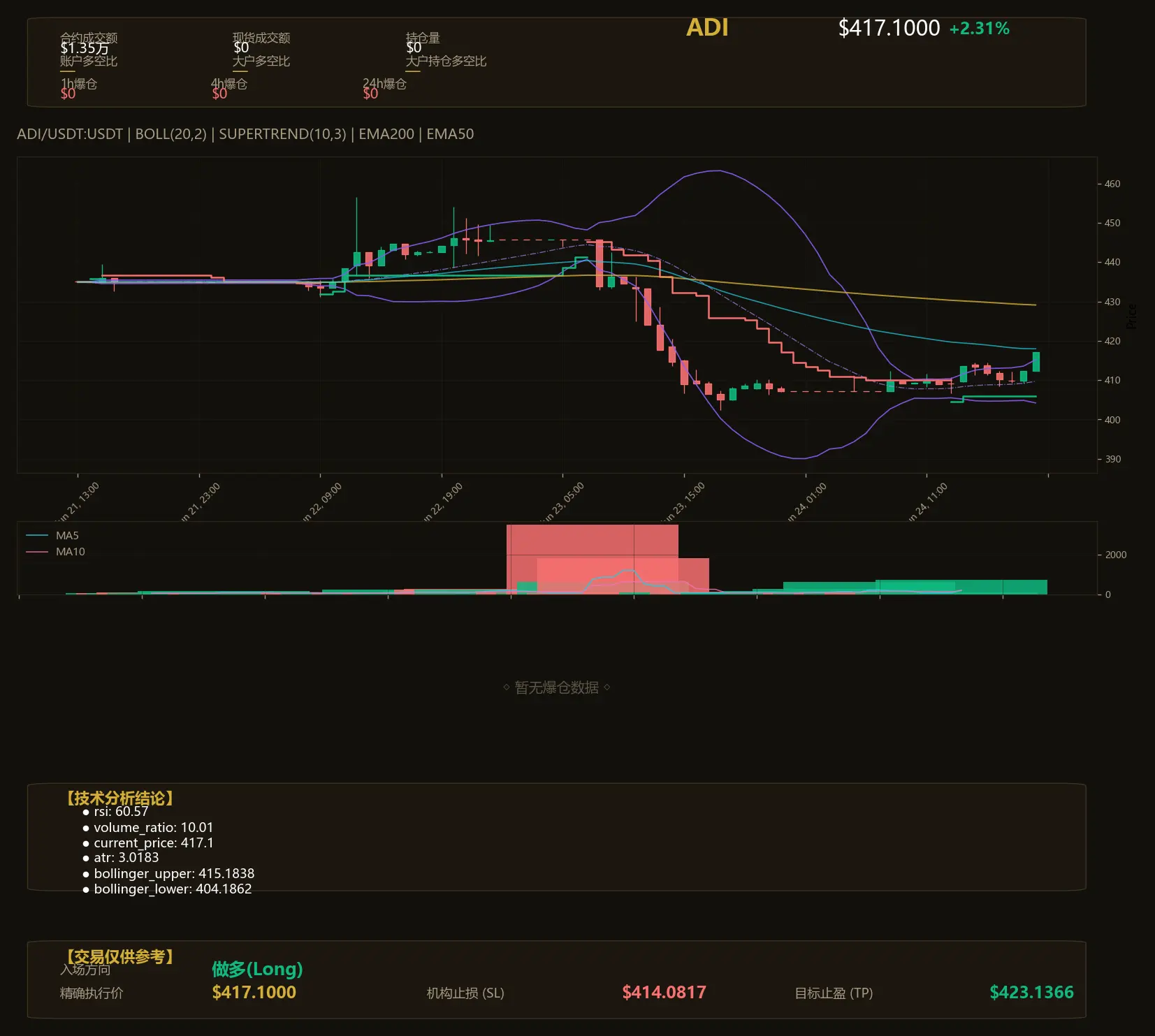Click the tallest red volume bar

[593, 559]
